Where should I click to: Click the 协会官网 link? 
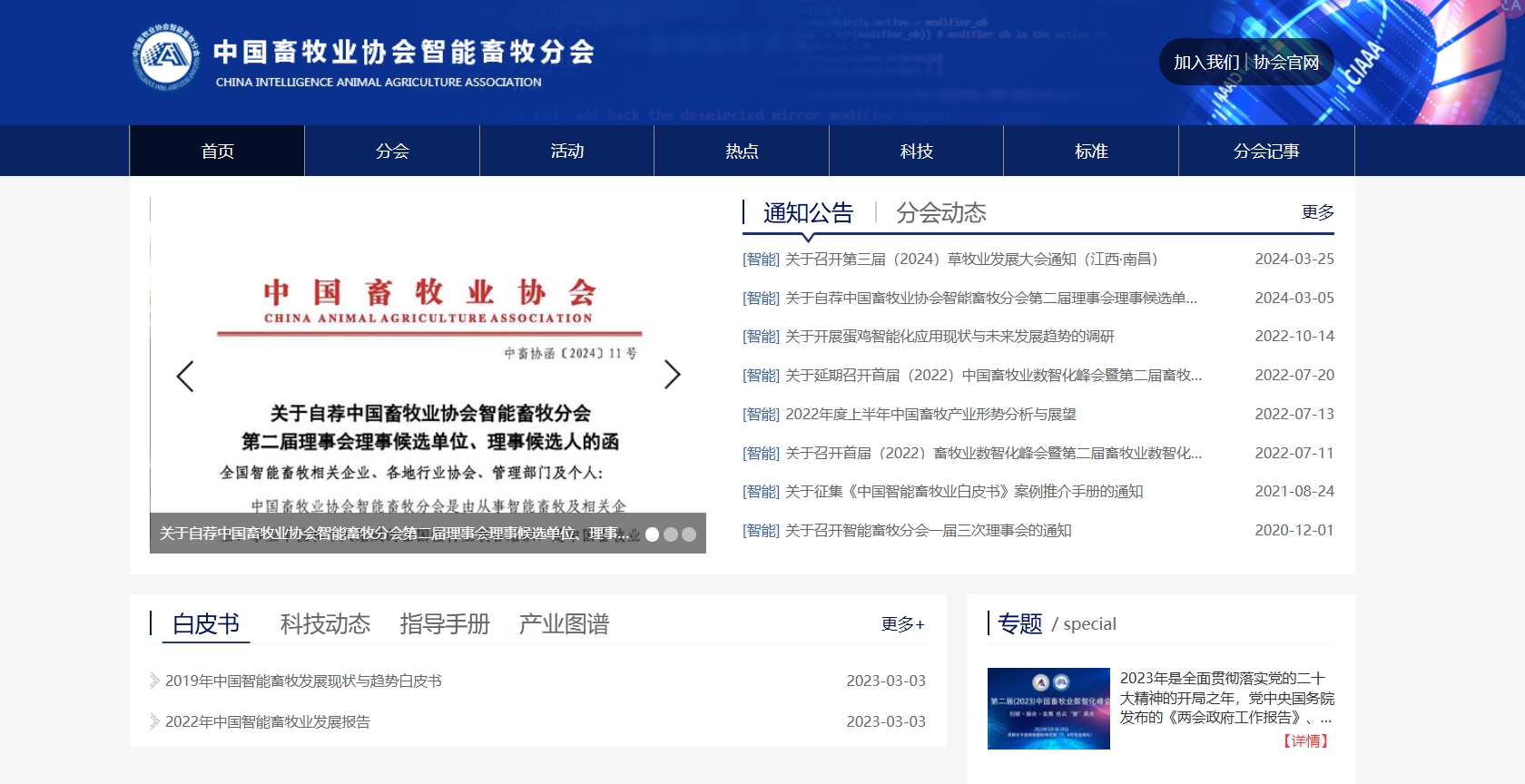(1286, 63)
